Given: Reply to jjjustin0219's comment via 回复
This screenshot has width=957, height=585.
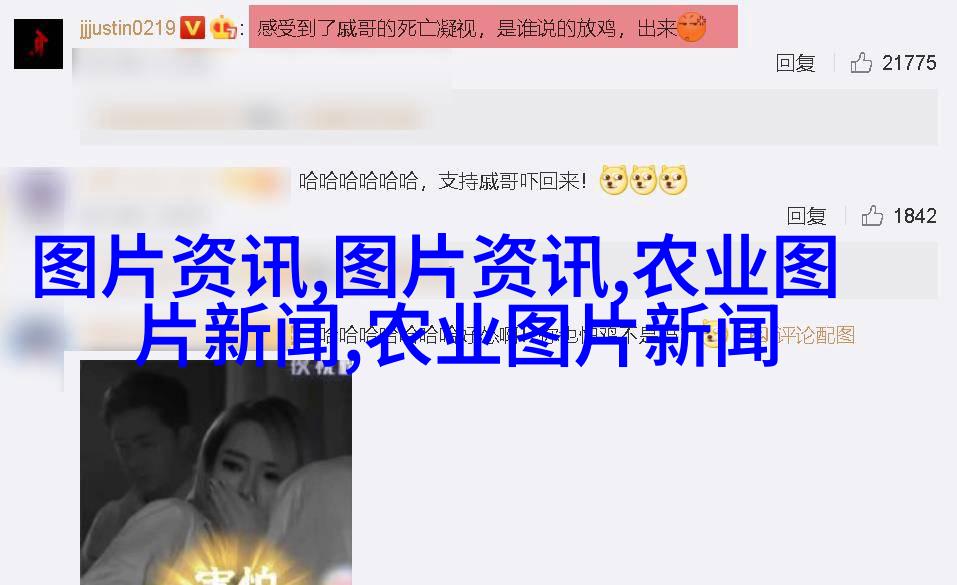Looking at the screenshot, I should [795, 63].
